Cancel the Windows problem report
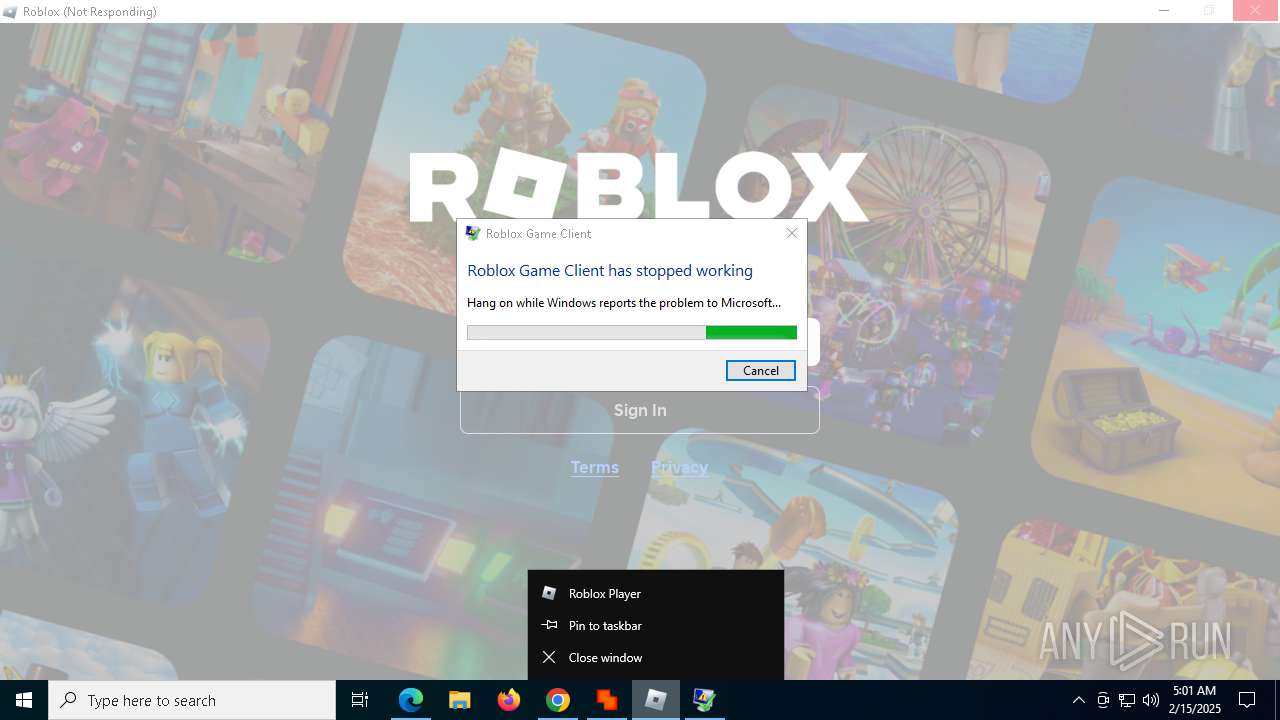The height and width of the screenshot is (720, 1280). (760, 370)
